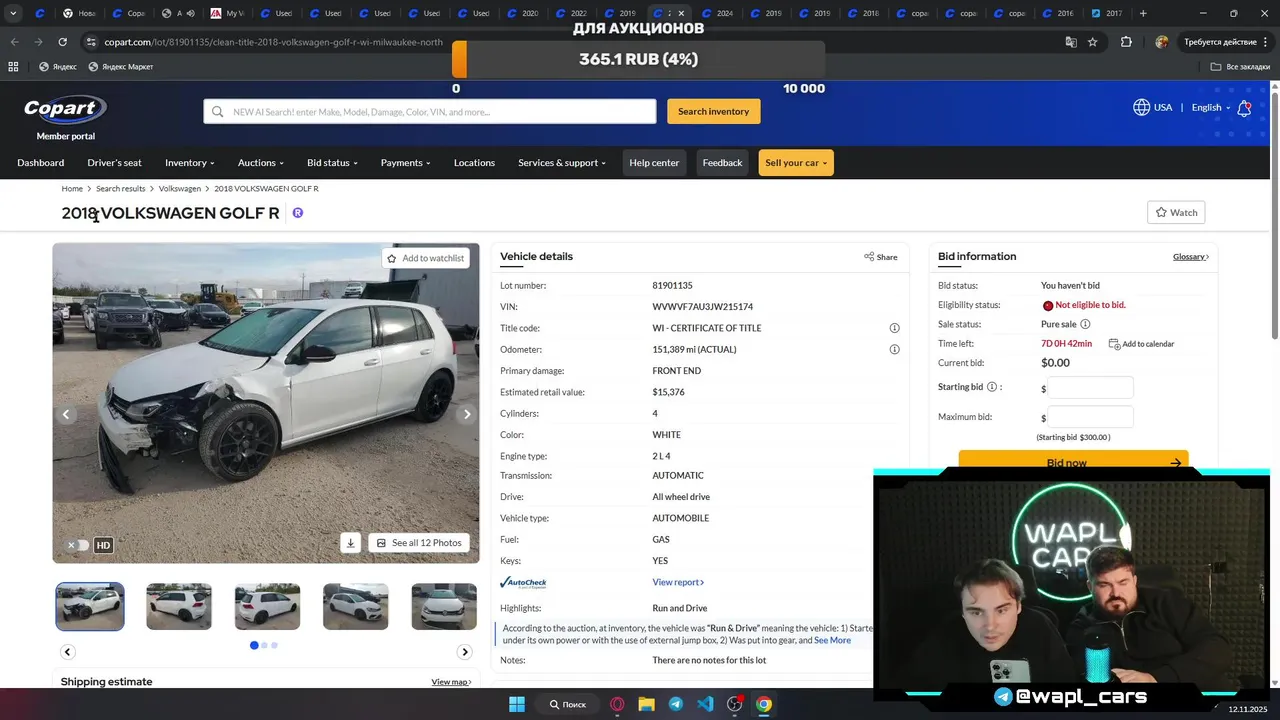Click in the search inventory field

click(430, 111)
